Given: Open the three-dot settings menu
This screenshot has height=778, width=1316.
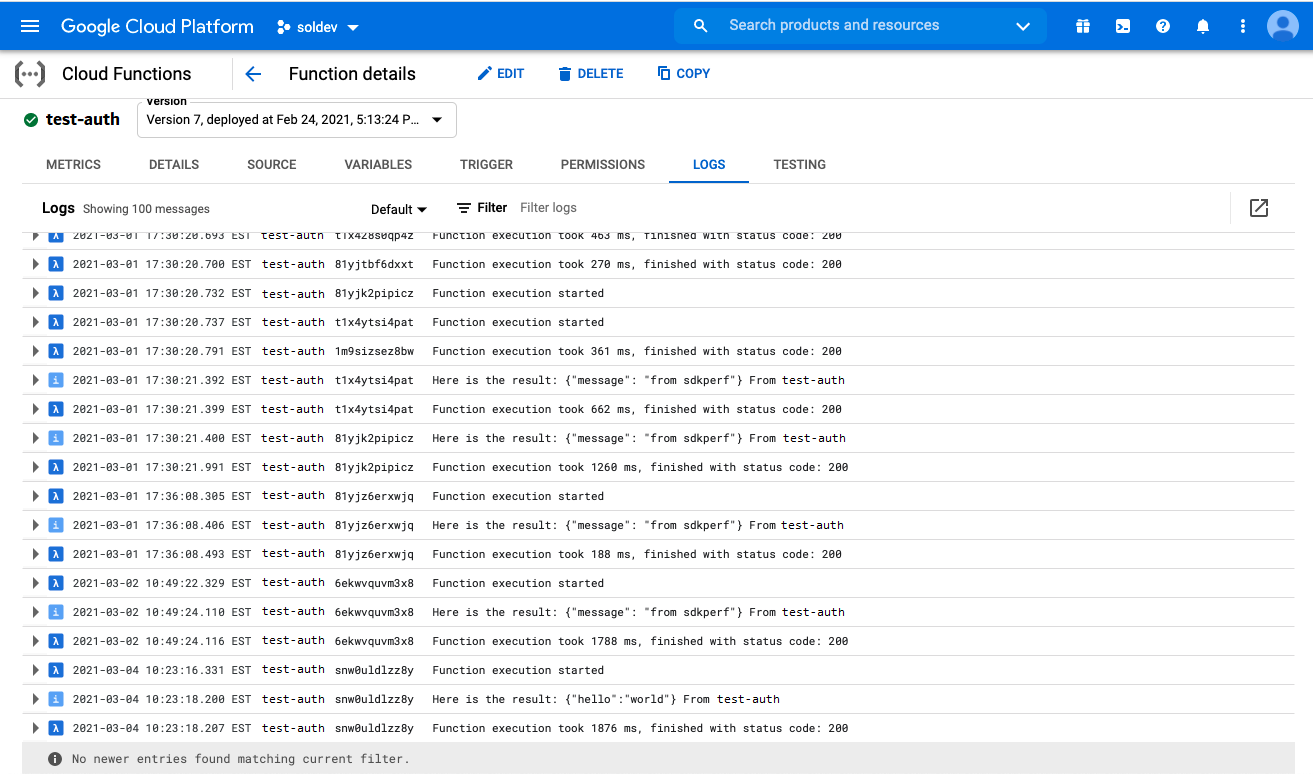Looking at the screenshot, I should point(1243,26).
